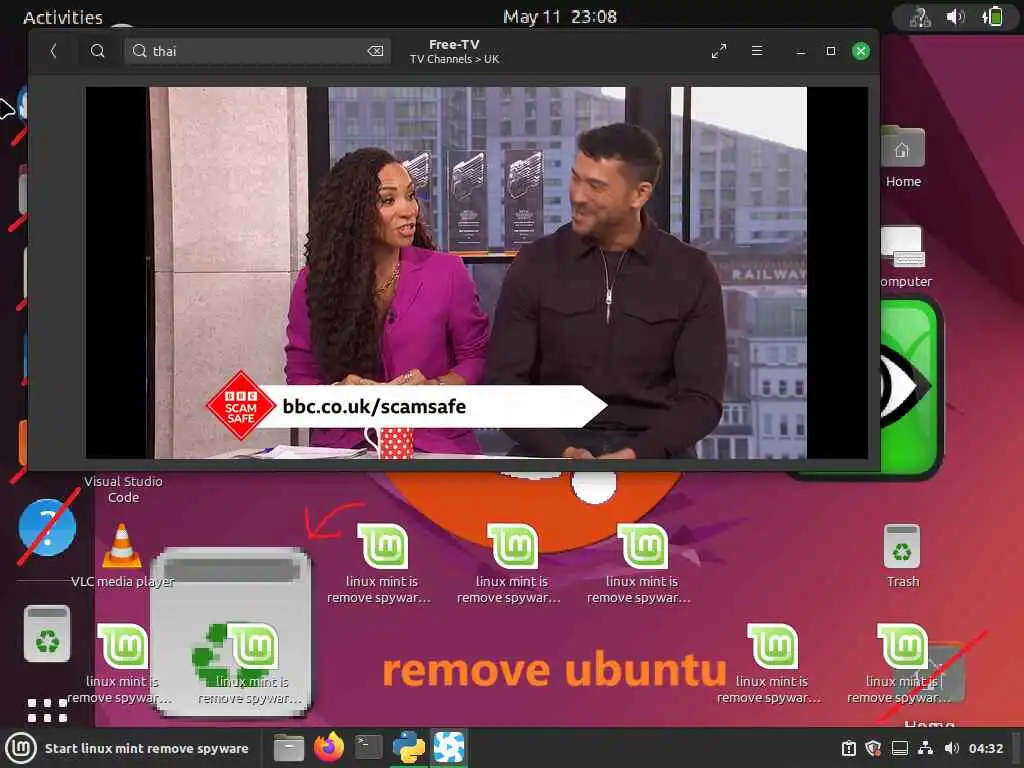This screenshot has width=1024, height=768.
Task: Click the Python icon in the taskbar
Action: coord(409,747)
